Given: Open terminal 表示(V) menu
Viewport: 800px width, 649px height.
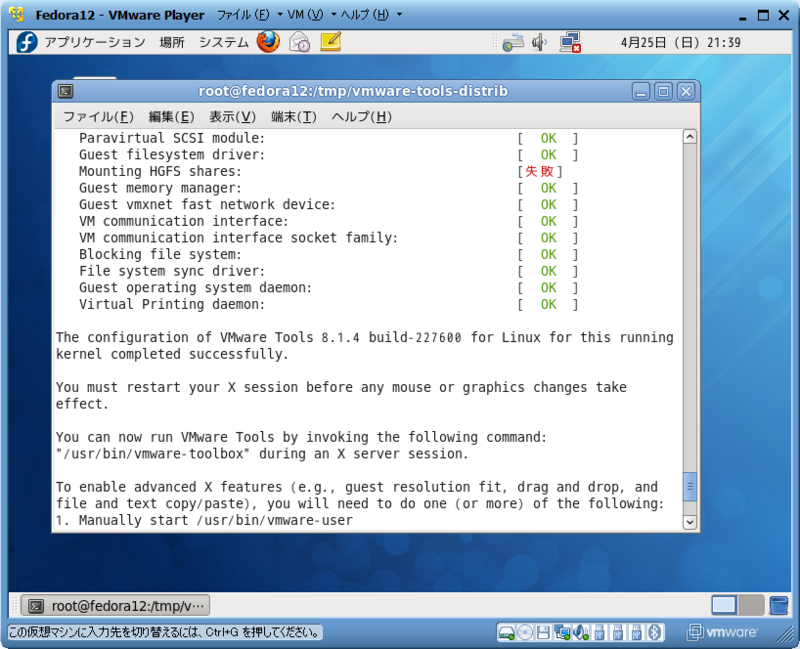Looking at the screenshot, I should click(232, 117).
